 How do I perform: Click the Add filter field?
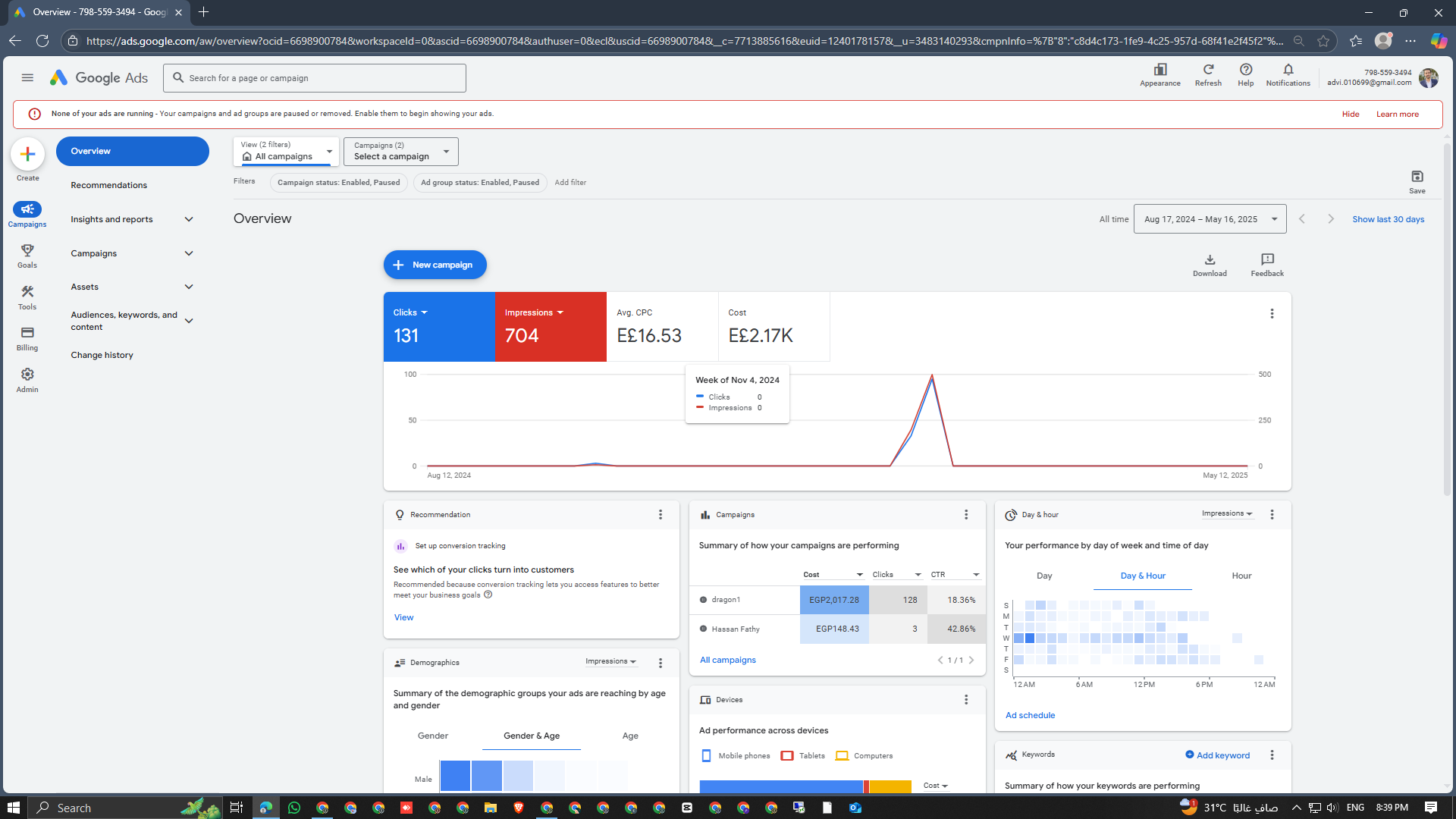pos(570,182)
